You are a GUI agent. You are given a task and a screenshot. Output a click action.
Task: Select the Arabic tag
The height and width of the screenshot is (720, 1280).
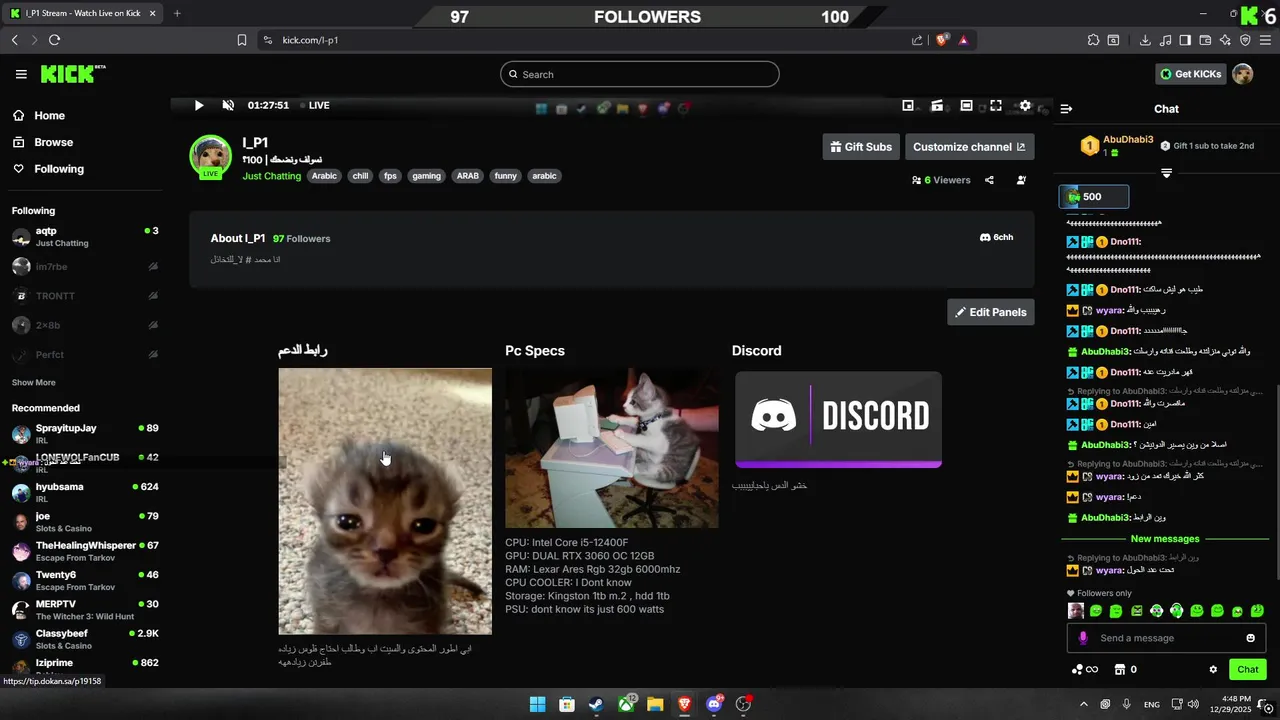click(324, 176)
